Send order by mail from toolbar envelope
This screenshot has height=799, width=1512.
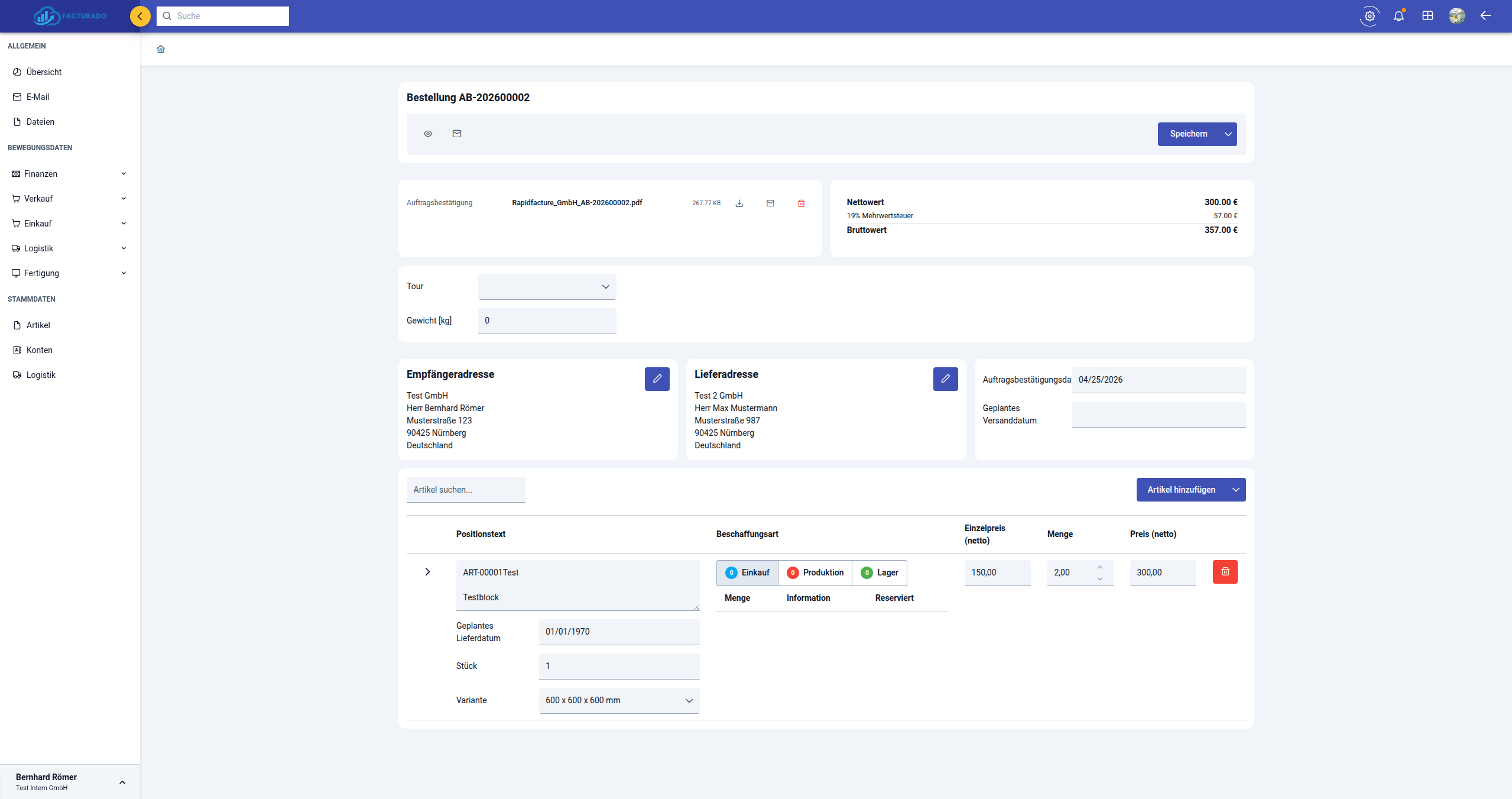pos(457,134)
